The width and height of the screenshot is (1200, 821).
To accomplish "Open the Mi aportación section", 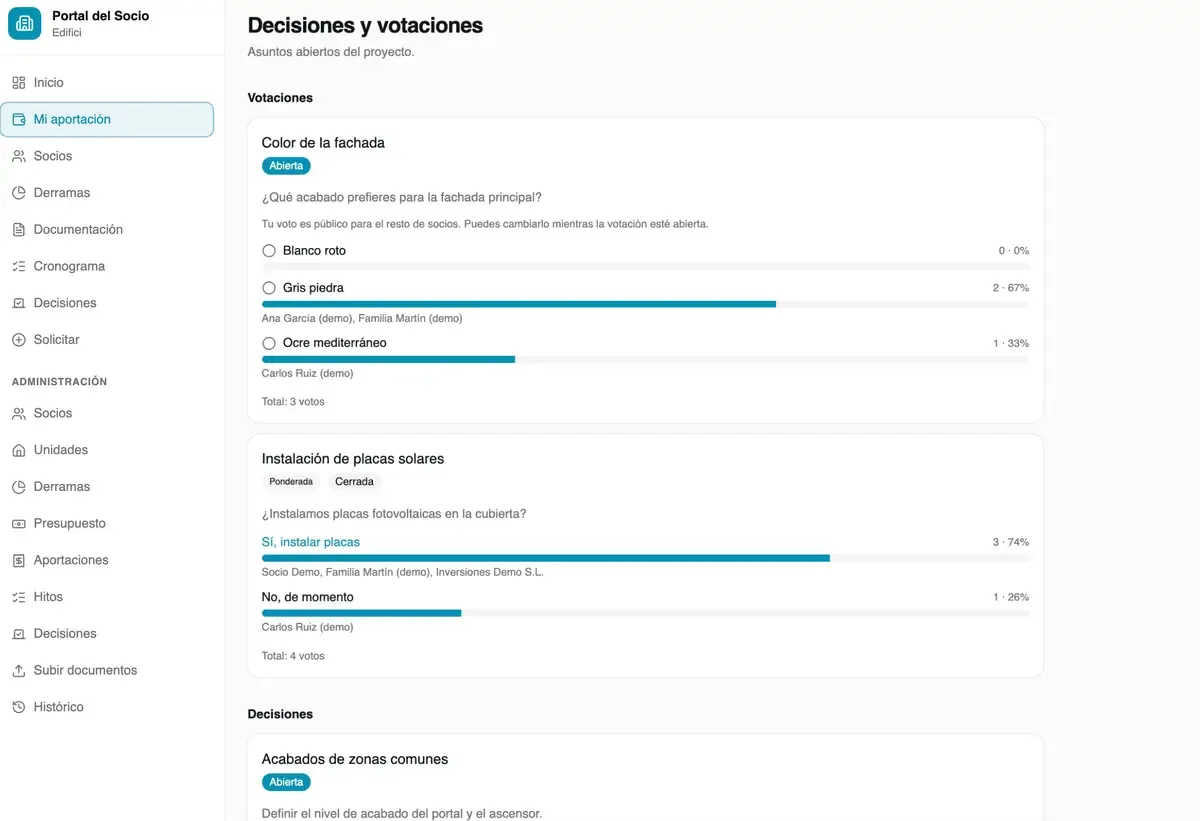I will 107,119.
